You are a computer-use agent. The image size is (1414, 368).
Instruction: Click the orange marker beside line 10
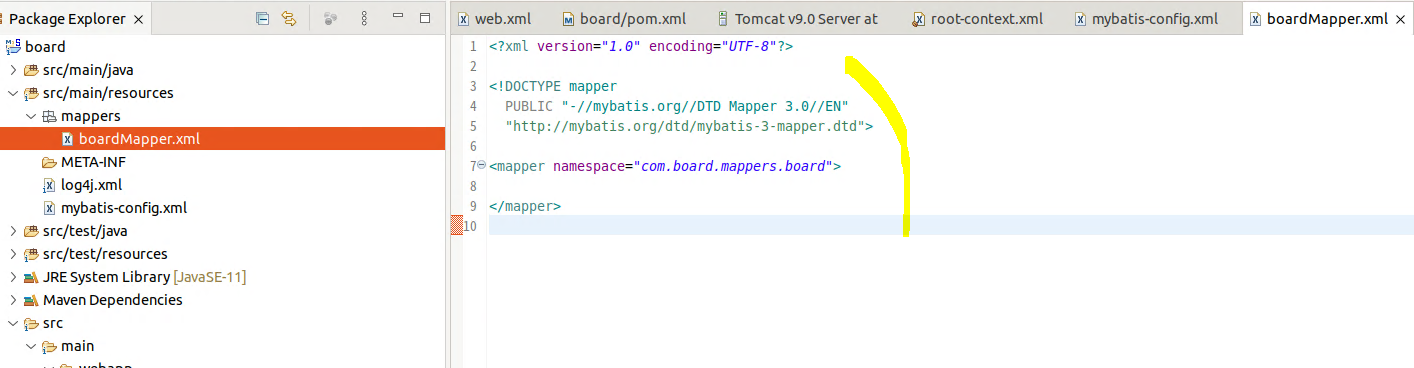pyautogui.click(x=457, y=226)
